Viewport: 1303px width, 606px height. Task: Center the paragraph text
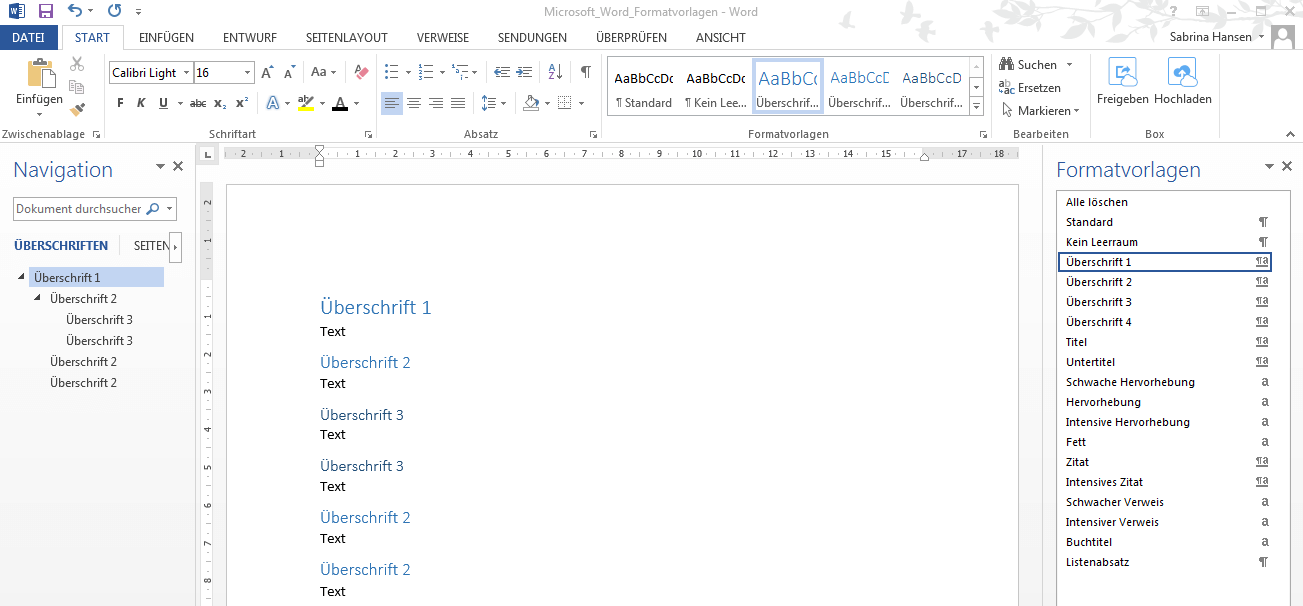[414, 103]
